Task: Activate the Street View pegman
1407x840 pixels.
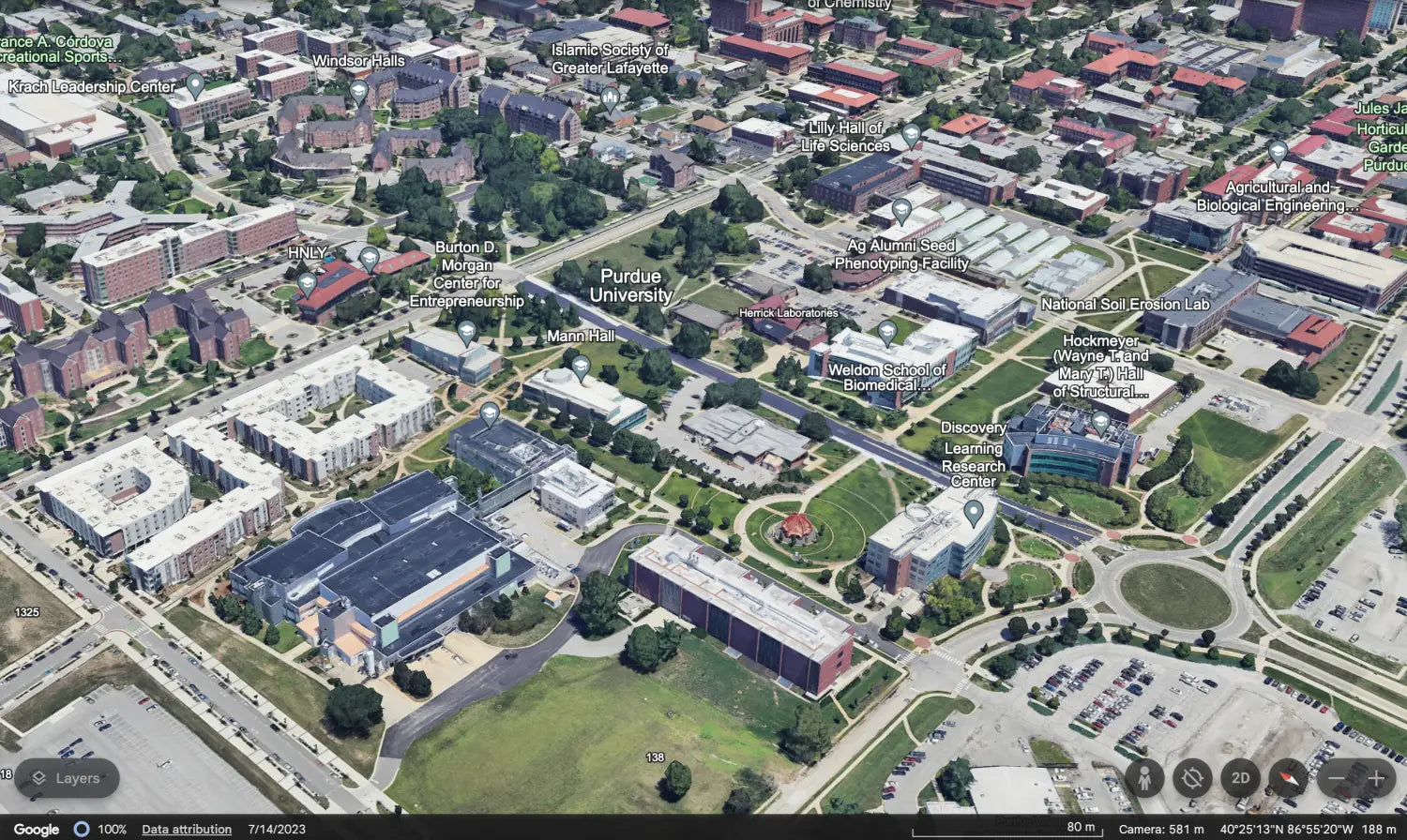Action: pyautogui.click(x=1144, y=778)
